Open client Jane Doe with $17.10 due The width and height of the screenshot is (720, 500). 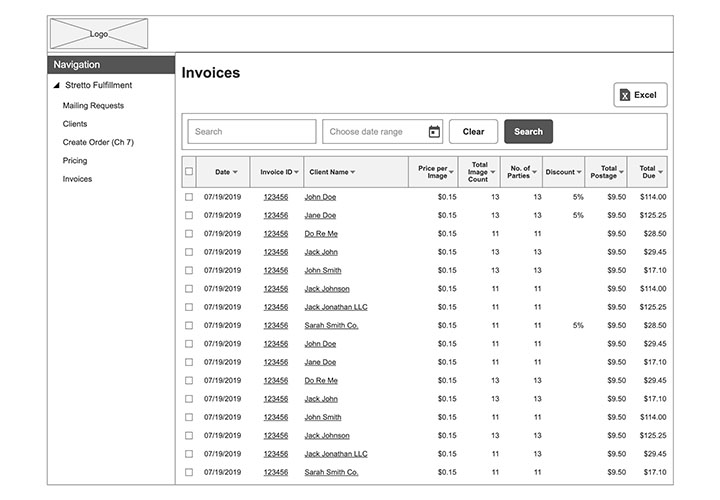pyautogui.click(x=320, y=362)
